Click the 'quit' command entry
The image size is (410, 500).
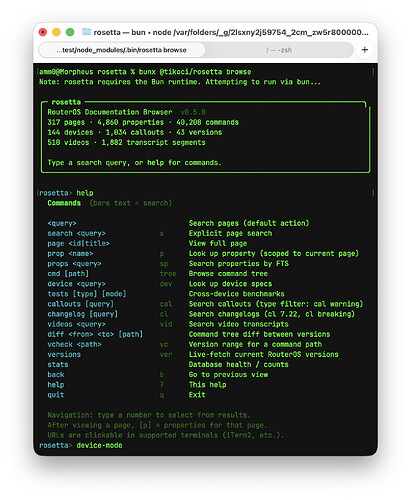coord(56,395)
